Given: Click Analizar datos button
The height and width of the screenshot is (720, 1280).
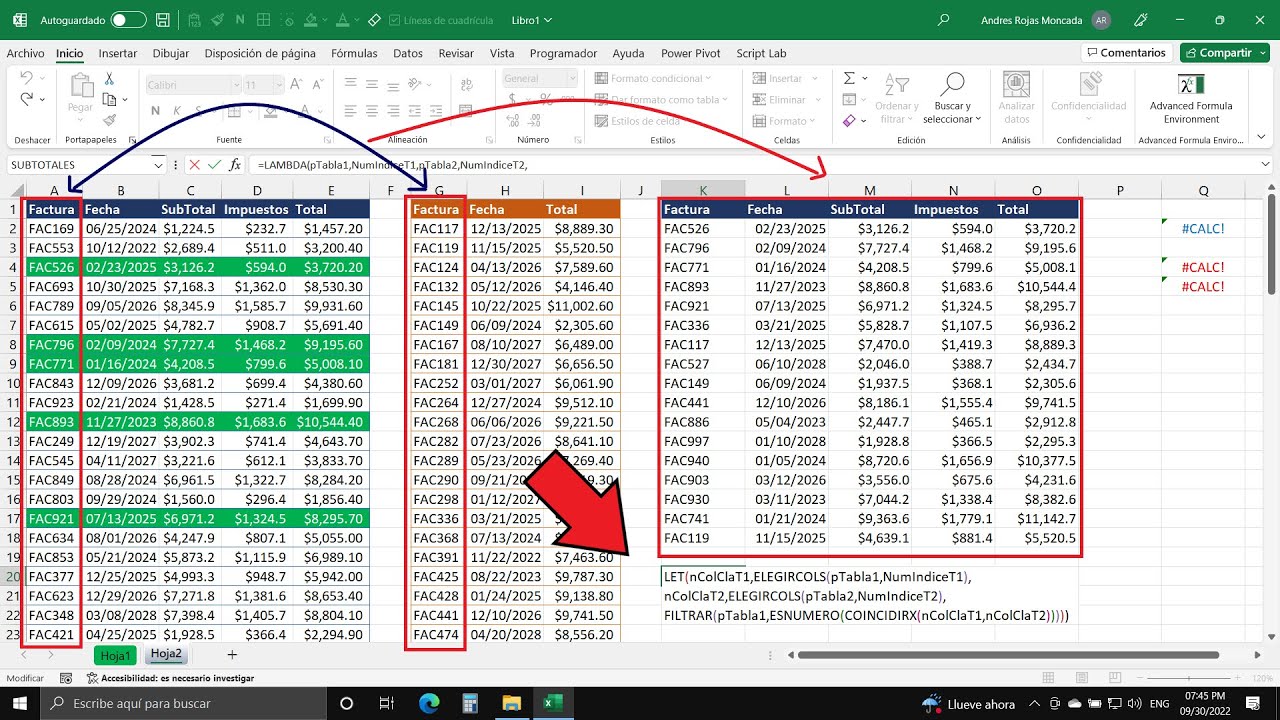Looking at the screenshot, I should point(1017,98).
